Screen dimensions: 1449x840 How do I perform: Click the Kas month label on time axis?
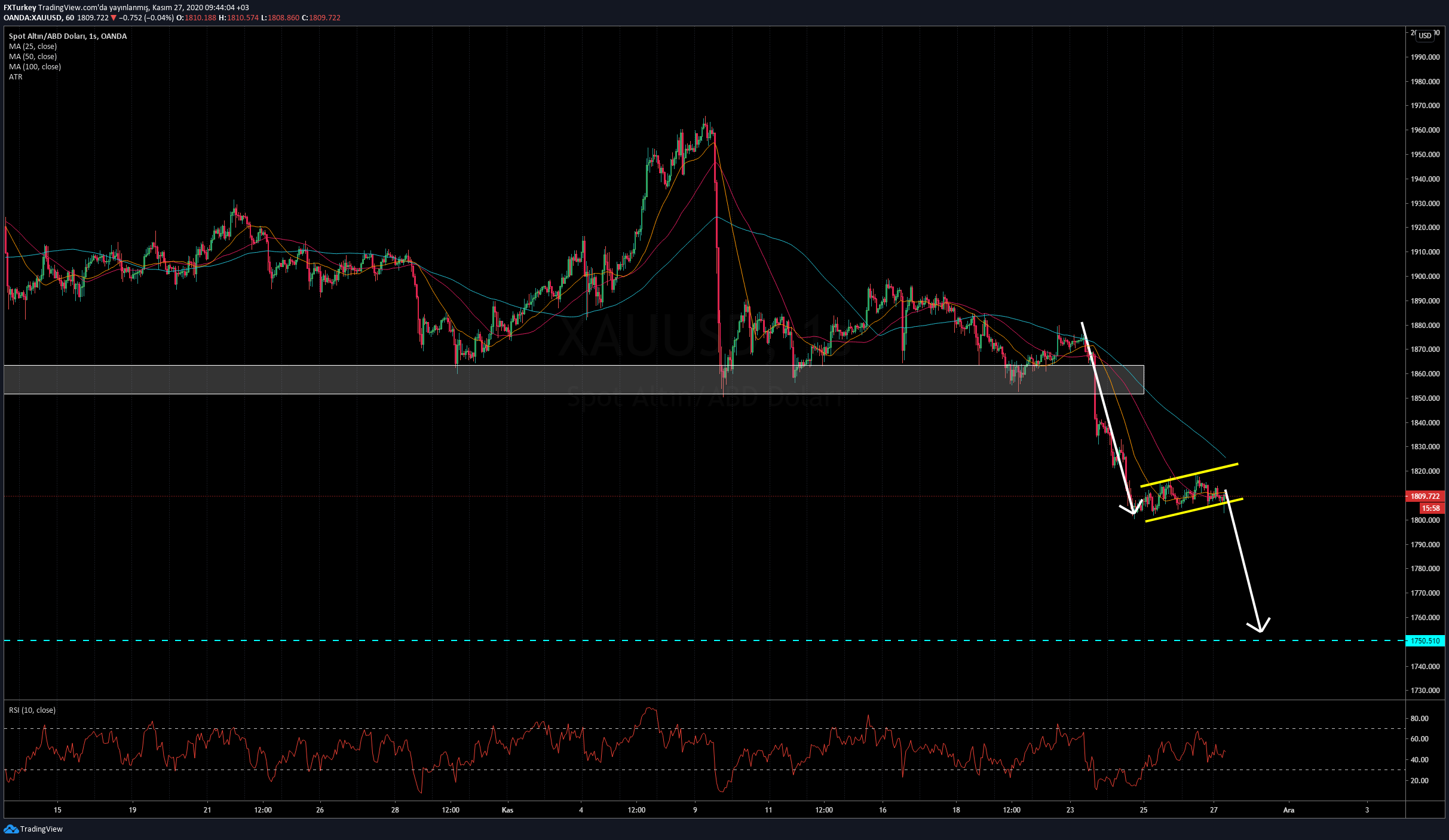[x=507, y=811]
